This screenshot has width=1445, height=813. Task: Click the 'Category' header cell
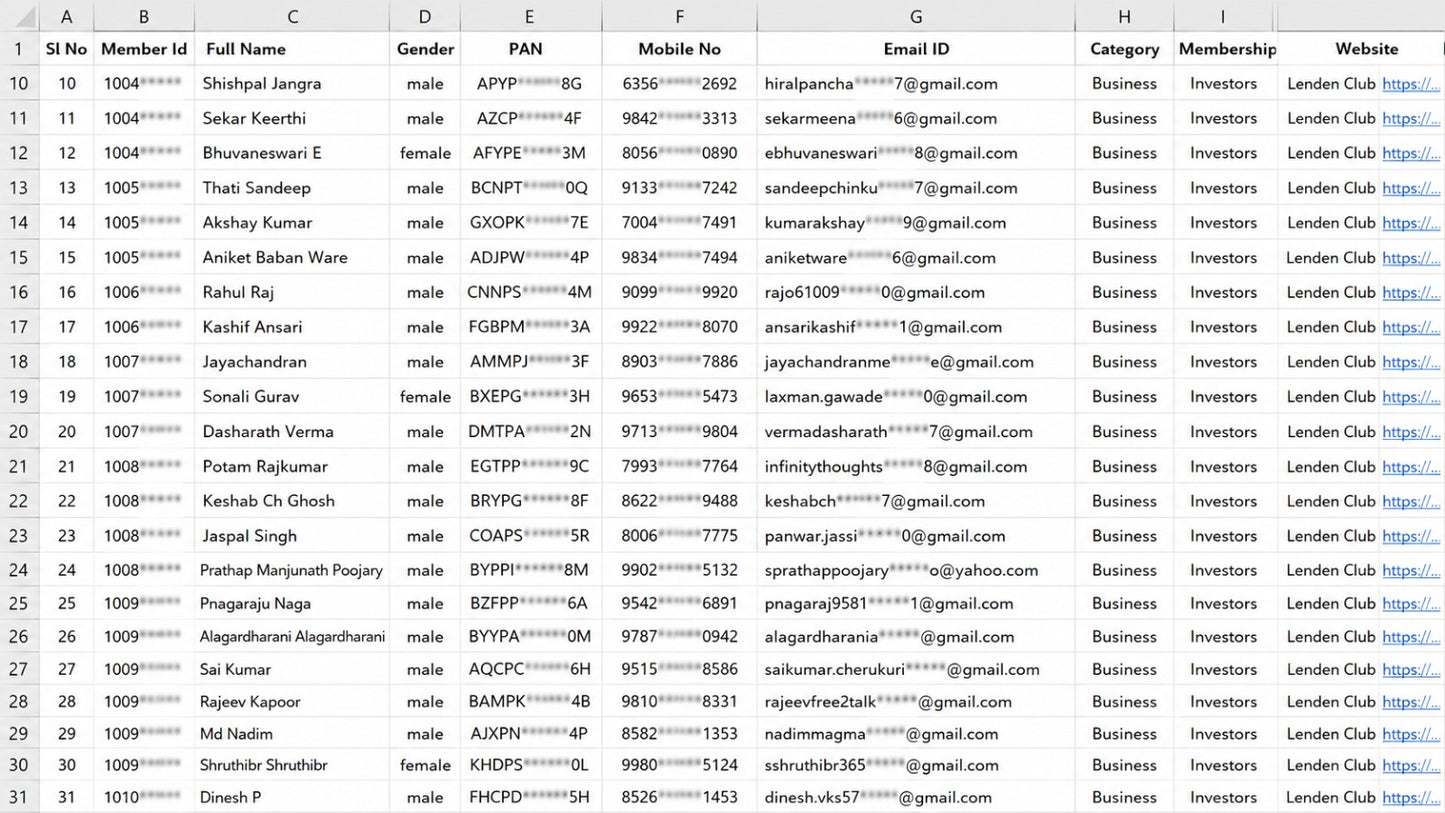pyautogui.click(x=1124, y=49)
